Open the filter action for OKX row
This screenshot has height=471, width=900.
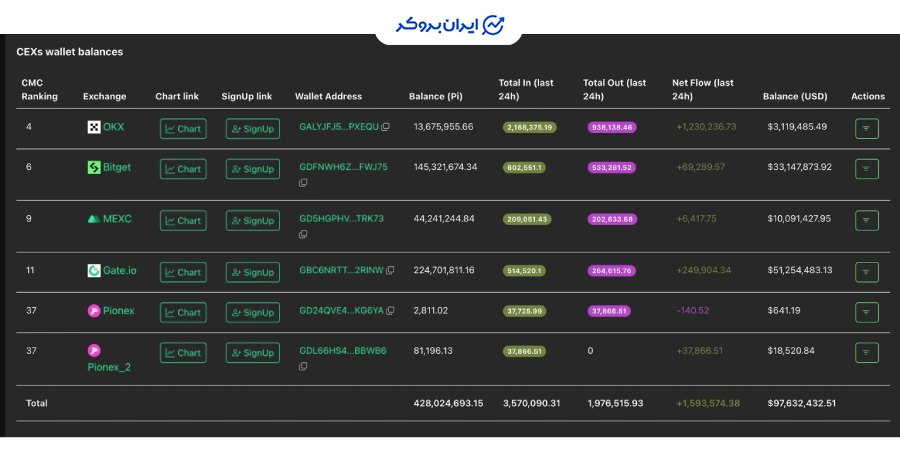(x=867, y=129)
